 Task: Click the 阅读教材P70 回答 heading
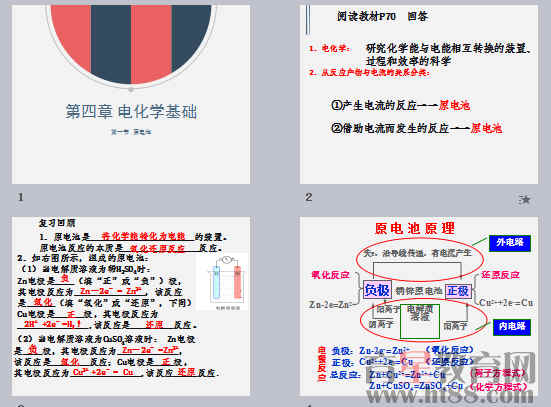(x=382, y=16)
